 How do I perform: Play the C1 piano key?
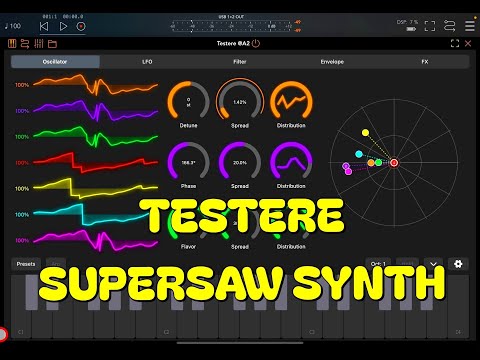[21, 323]
